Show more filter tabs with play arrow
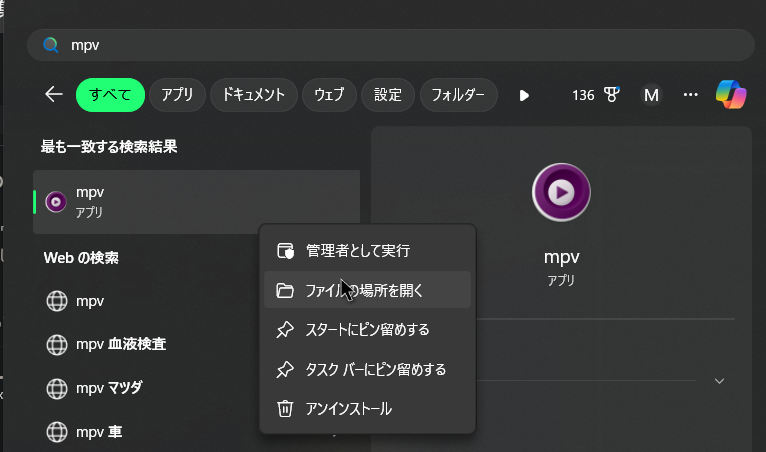The height and width of the screenshot is (452, 766). [524, 95]
